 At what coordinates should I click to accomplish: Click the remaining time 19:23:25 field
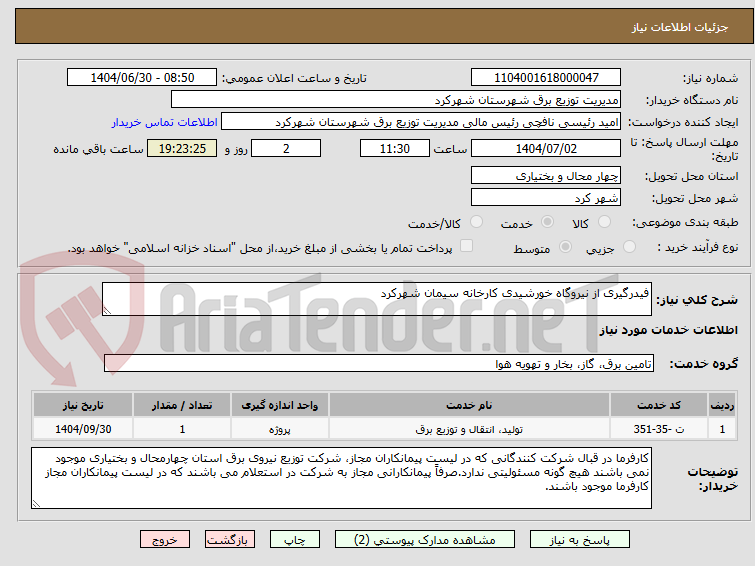point(182,148)
